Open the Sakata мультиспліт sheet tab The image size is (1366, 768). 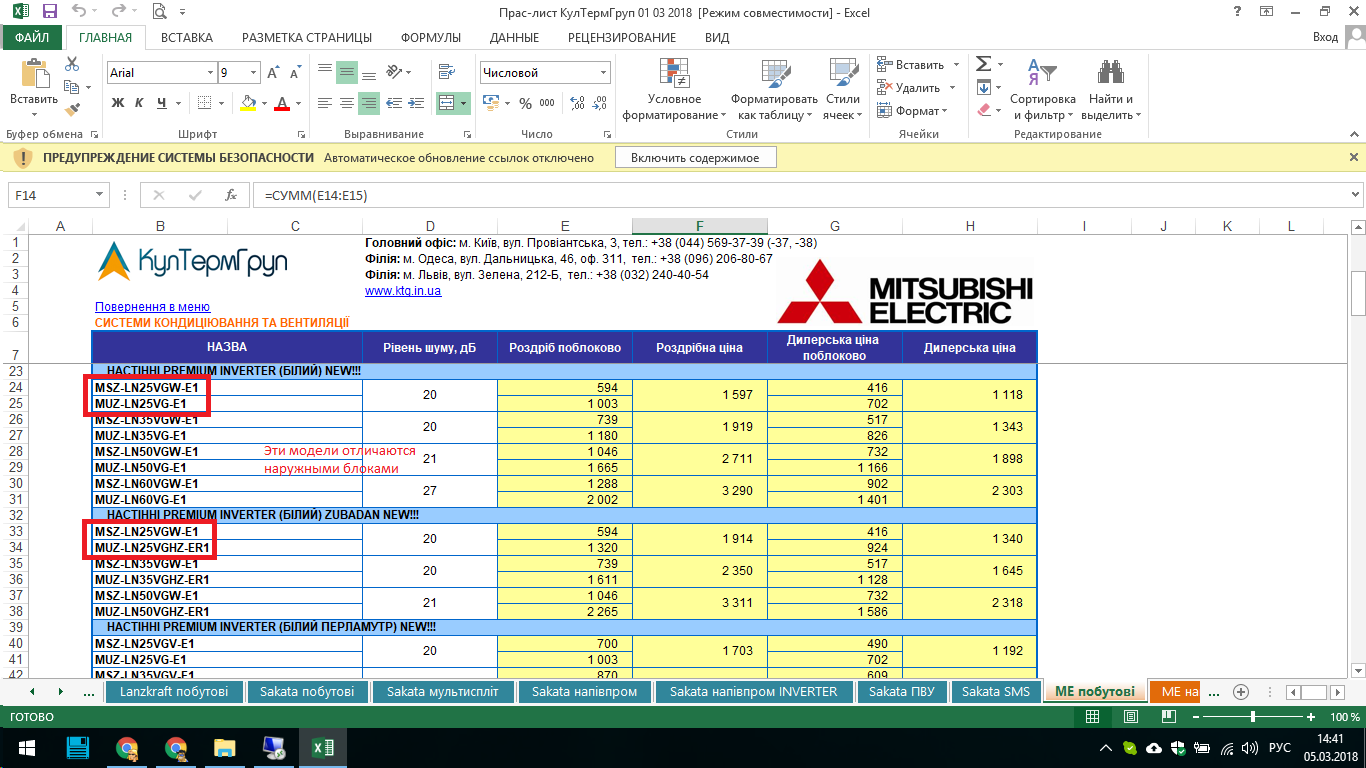tap(443, 692)
